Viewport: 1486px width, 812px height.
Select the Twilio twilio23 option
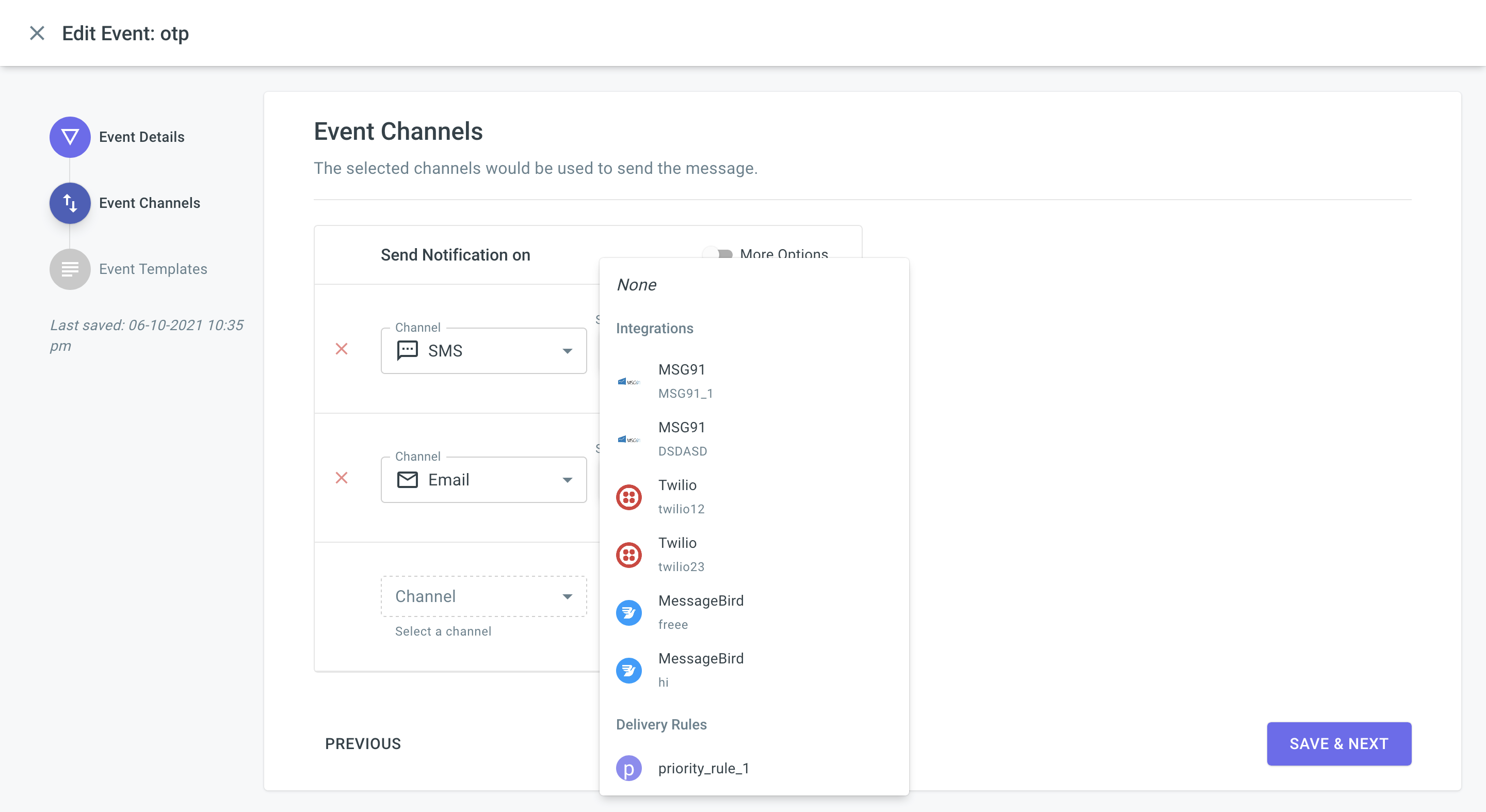(681, 554)
